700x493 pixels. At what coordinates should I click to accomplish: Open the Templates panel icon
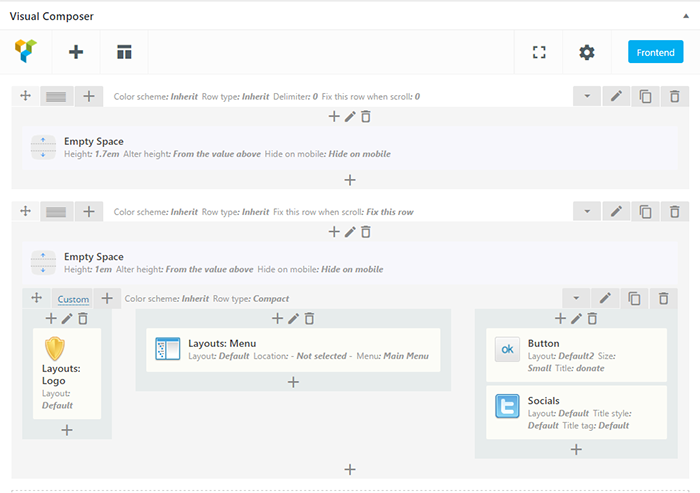124,52
